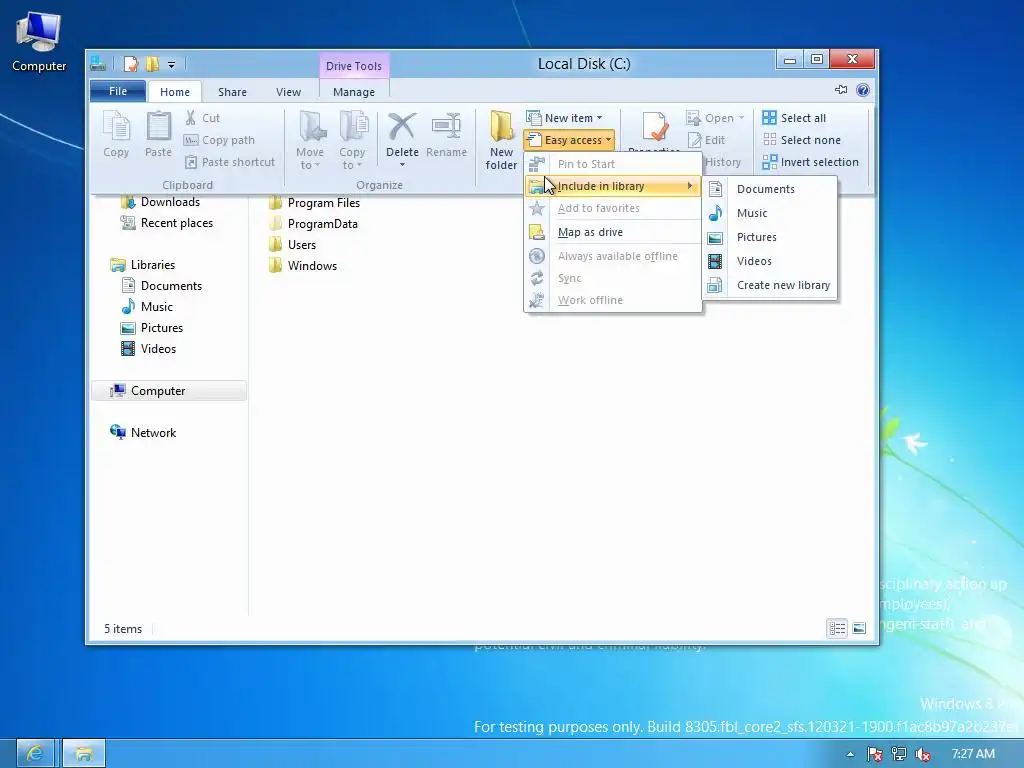Open the quick access toolbar customize arrow
Viewport: 1024px width, 768px height.
(x=171, y=65)
